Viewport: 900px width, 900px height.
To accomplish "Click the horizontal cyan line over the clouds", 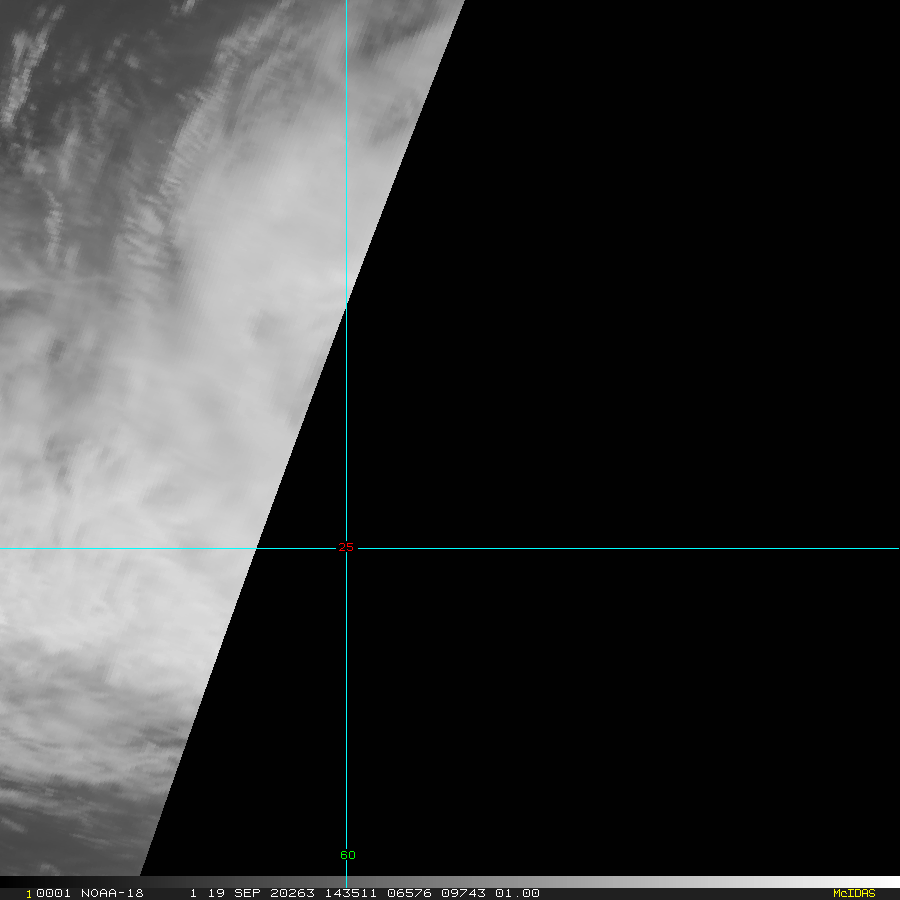I will coord(120,548).
